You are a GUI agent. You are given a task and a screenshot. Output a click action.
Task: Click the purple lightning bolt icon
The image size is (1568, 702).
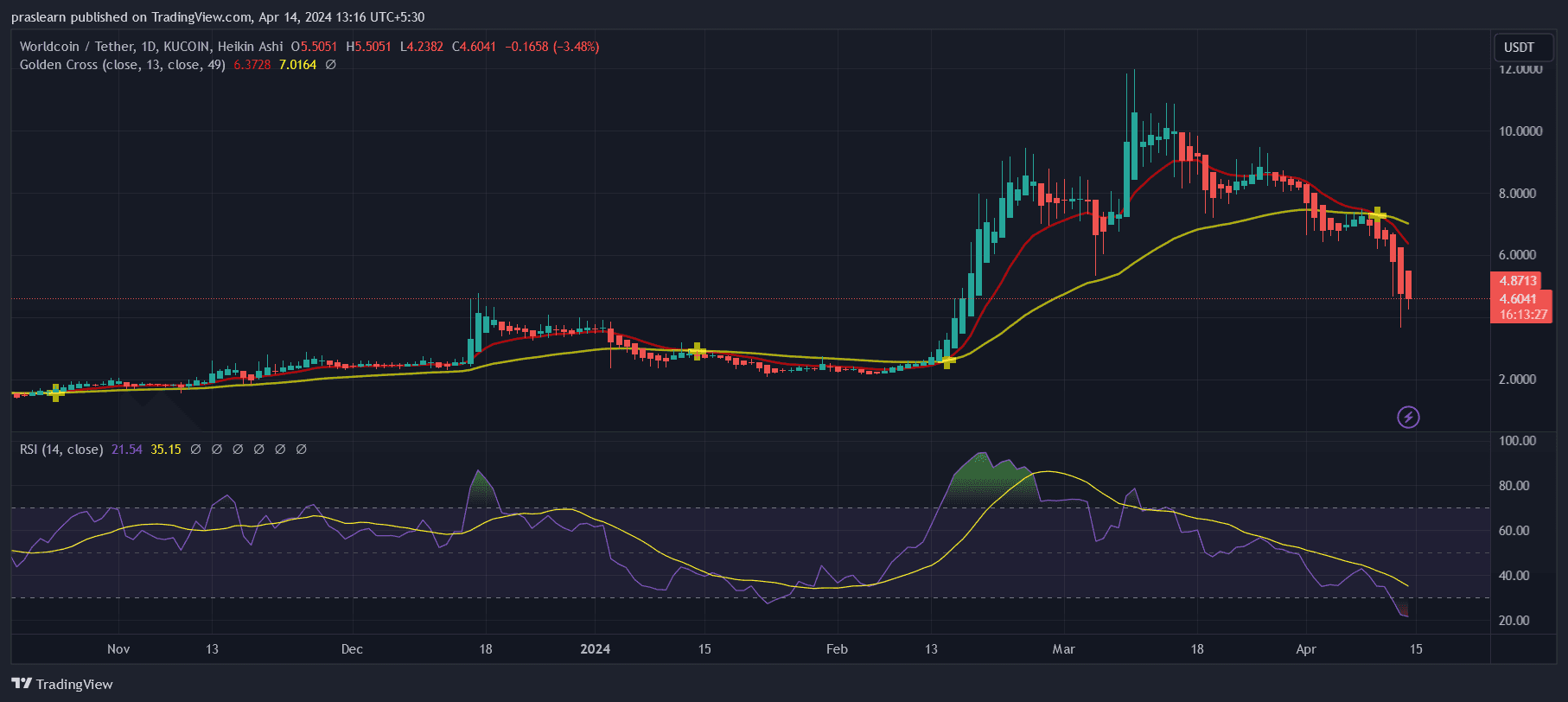click(1408, 418)
